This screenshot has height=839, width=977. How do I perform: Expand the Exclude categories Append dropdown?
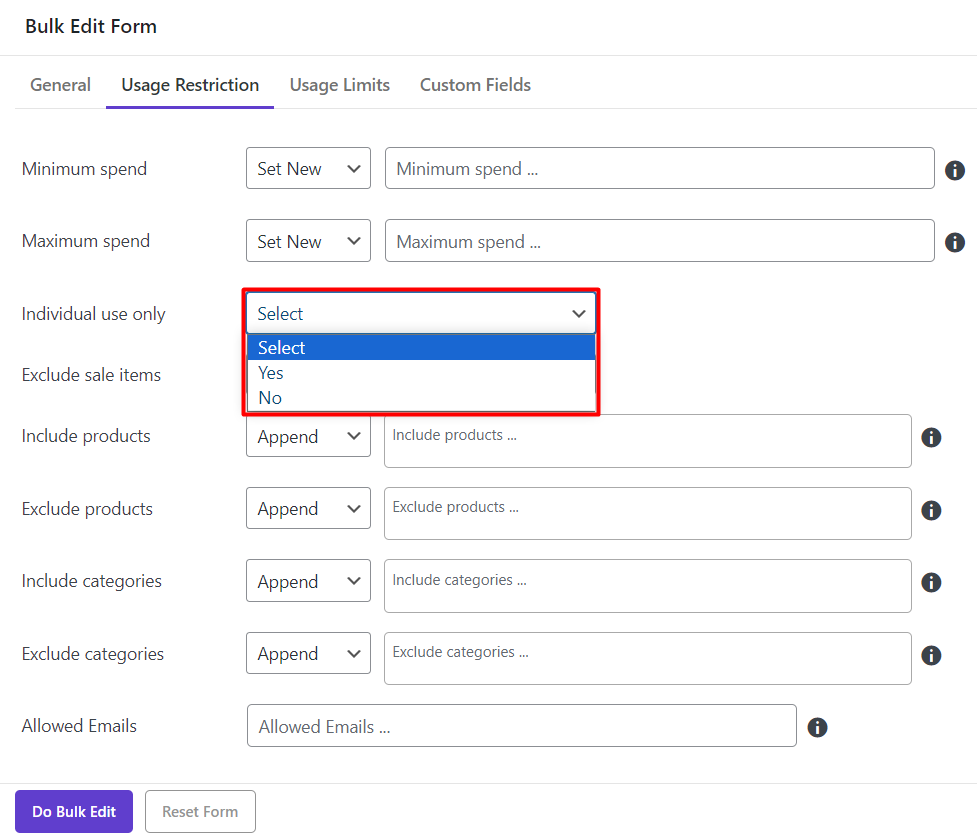click(308, 654)
